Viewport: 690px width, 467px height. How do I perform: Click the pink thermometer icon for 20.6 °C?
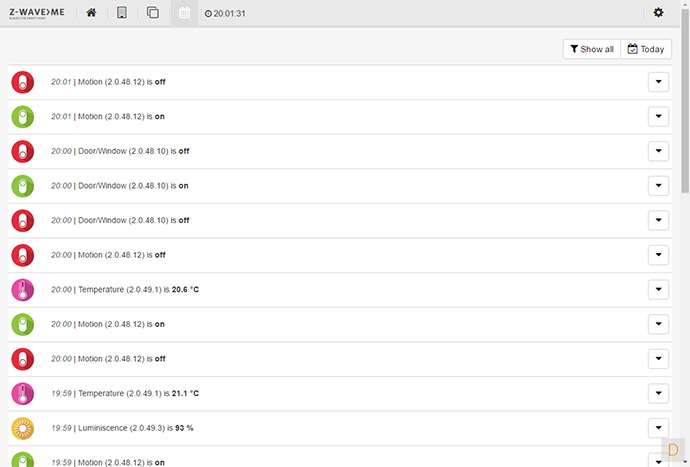point(22,290)
